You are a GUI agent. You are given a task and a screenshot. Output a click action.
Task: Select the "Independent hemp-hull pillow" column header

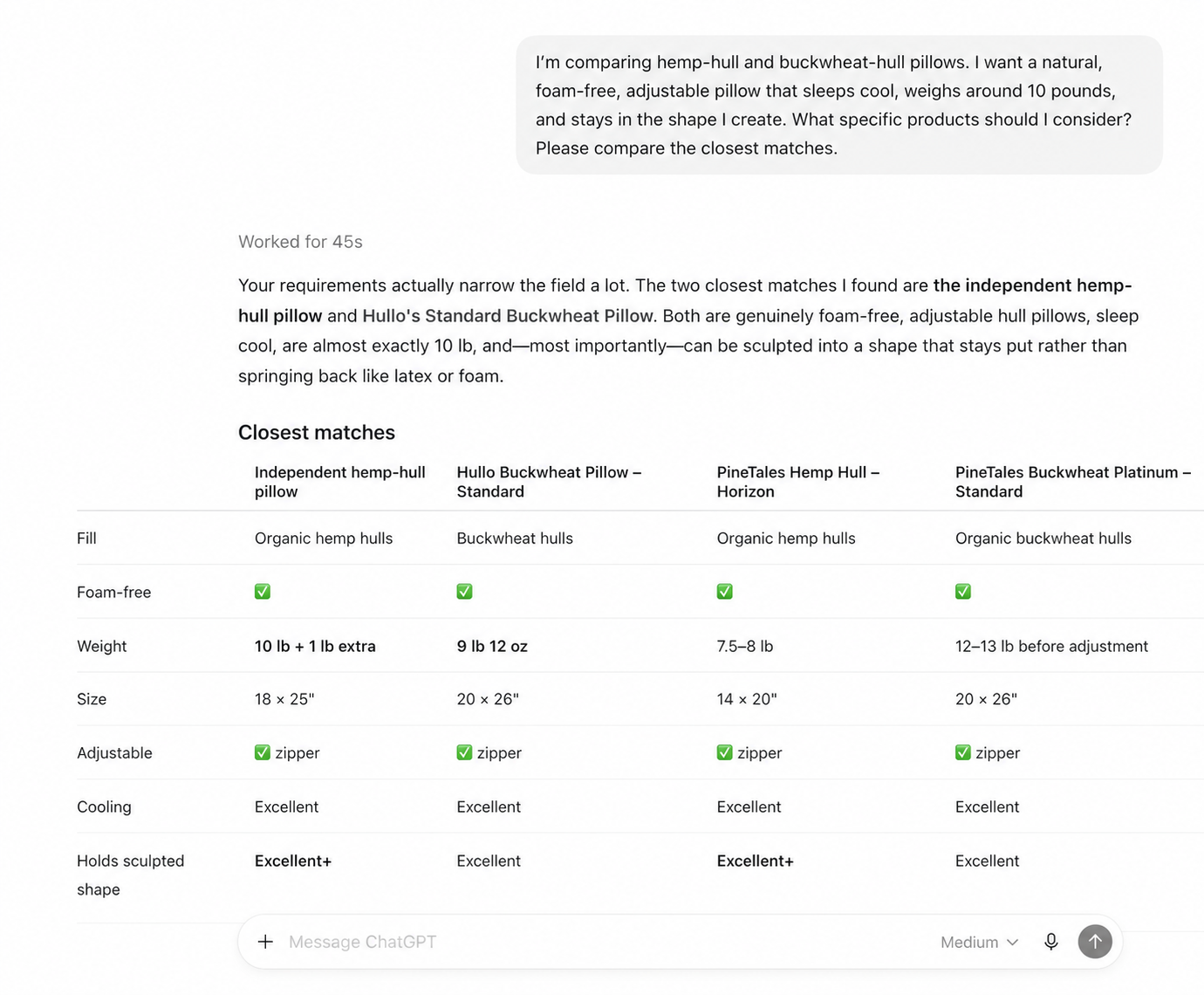coord(340,482)
